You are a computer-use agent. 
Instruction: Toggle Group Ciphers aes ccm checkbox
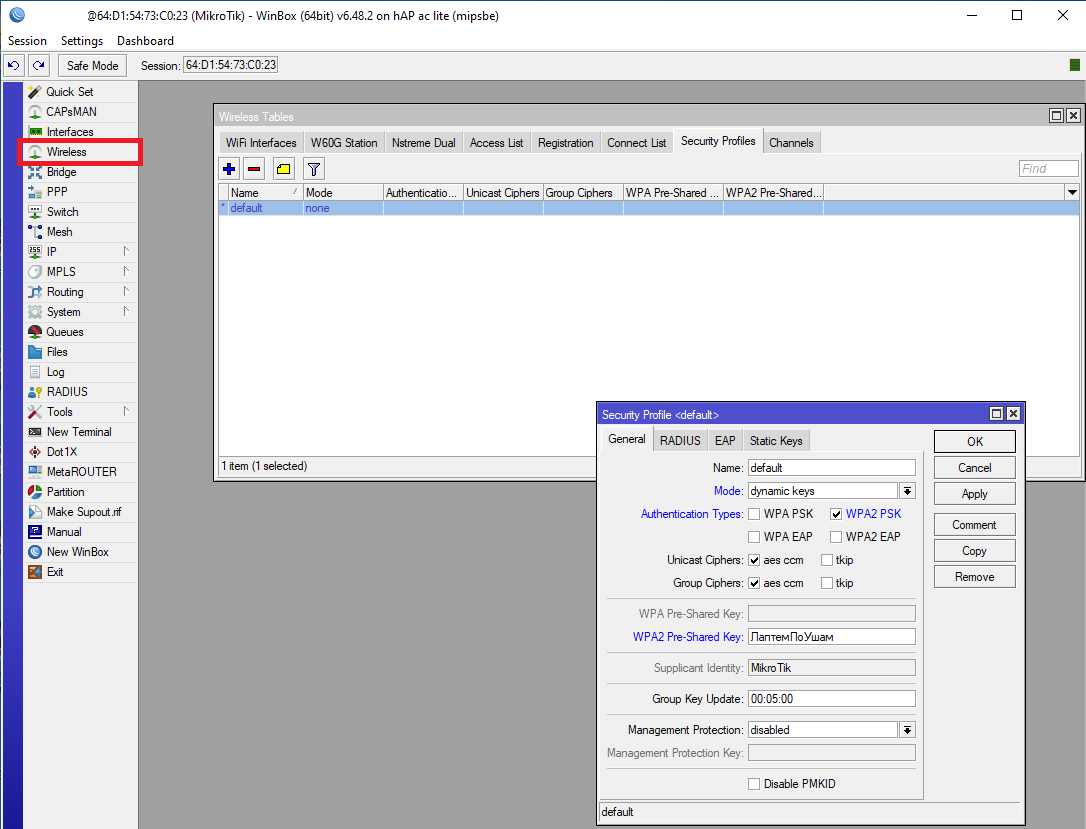click(x=754, y=583)
